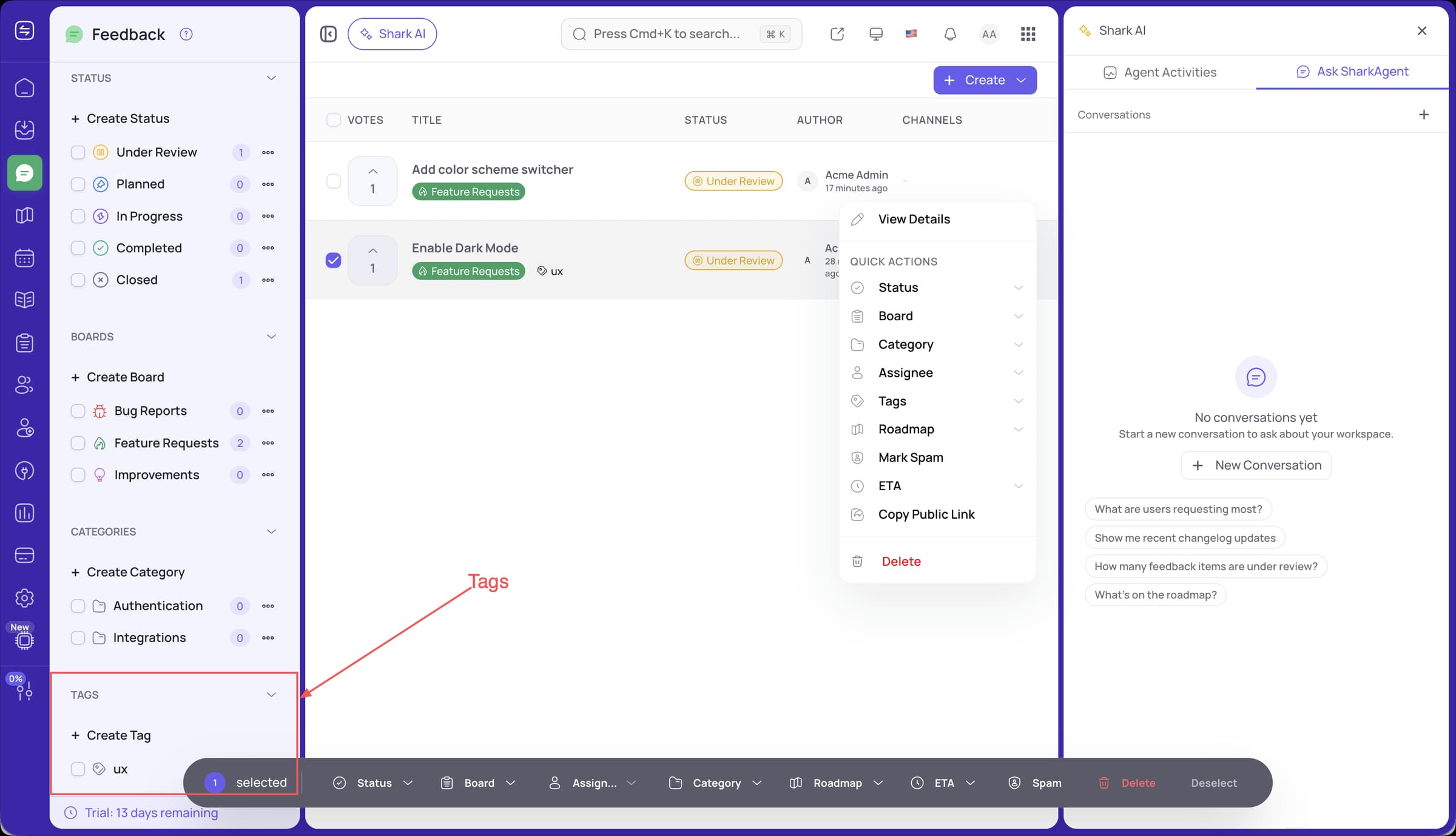Image resolution: width=1456 pixels, height=836 pixels.
Task: Open the Roadmap dropdown in bulk action bar
Action: click(836, 783)
